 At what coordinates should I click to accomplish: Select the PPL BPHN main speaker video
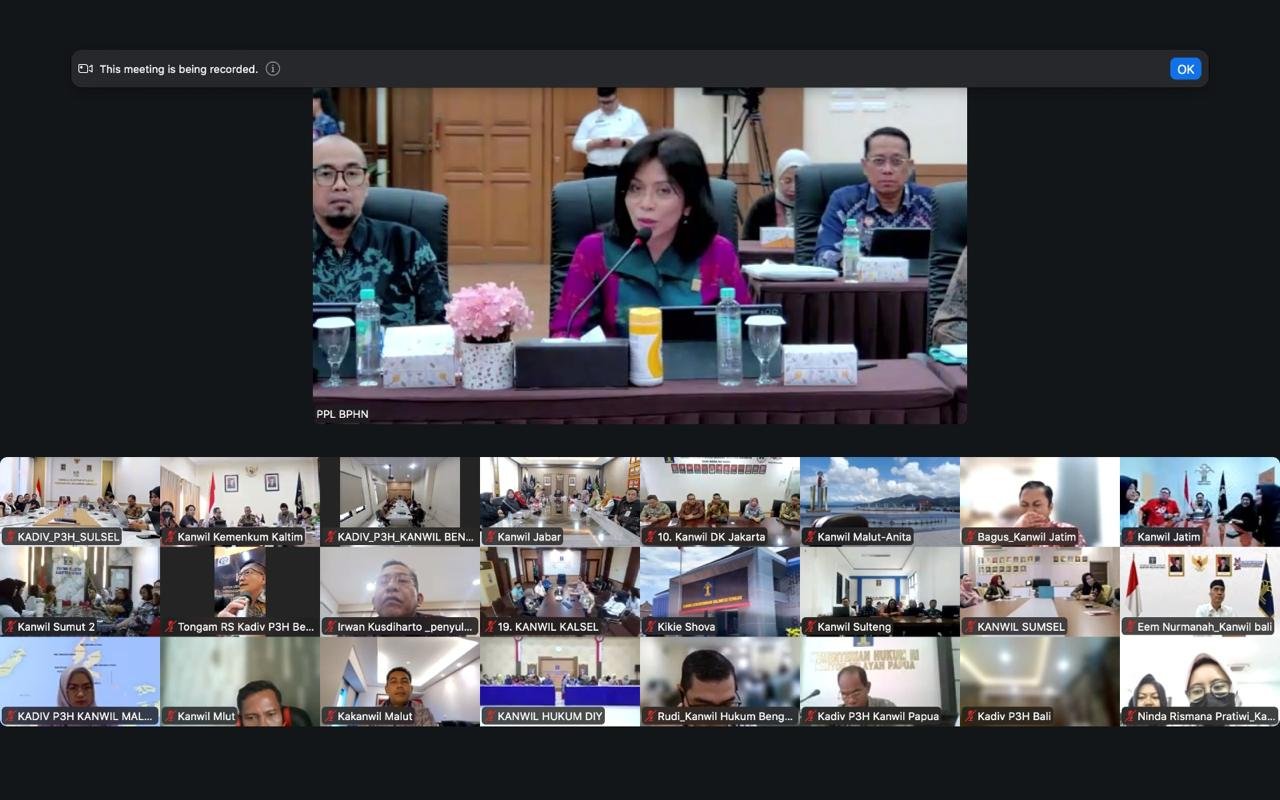point(640,255)
